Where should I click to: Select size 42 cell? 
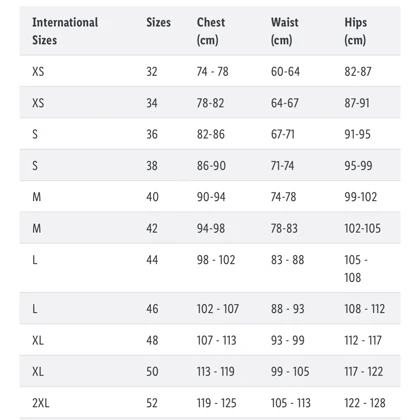[152, 229]
